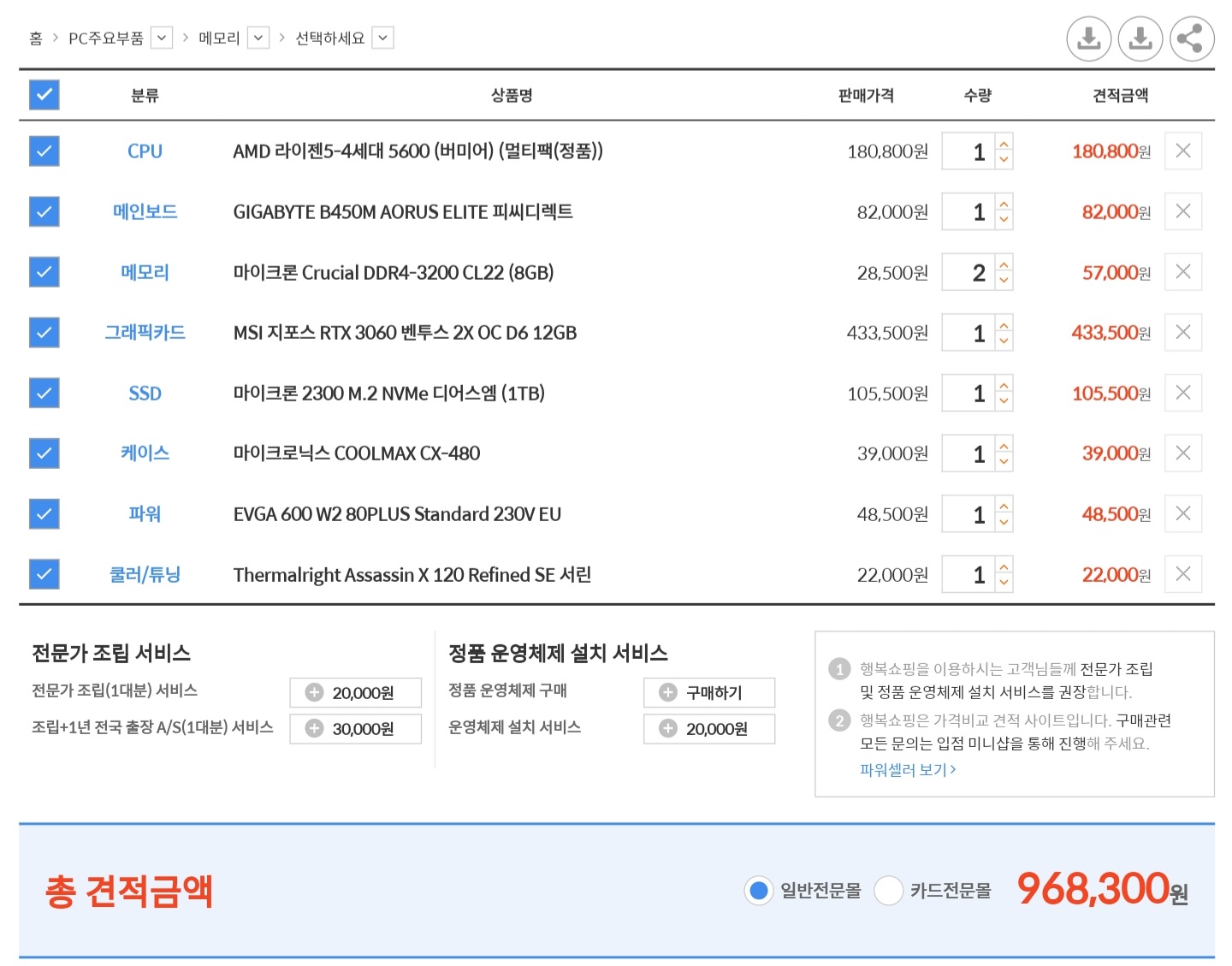Open the SSD category link
The image size is (1232, 966).
[x=145, y=394]
